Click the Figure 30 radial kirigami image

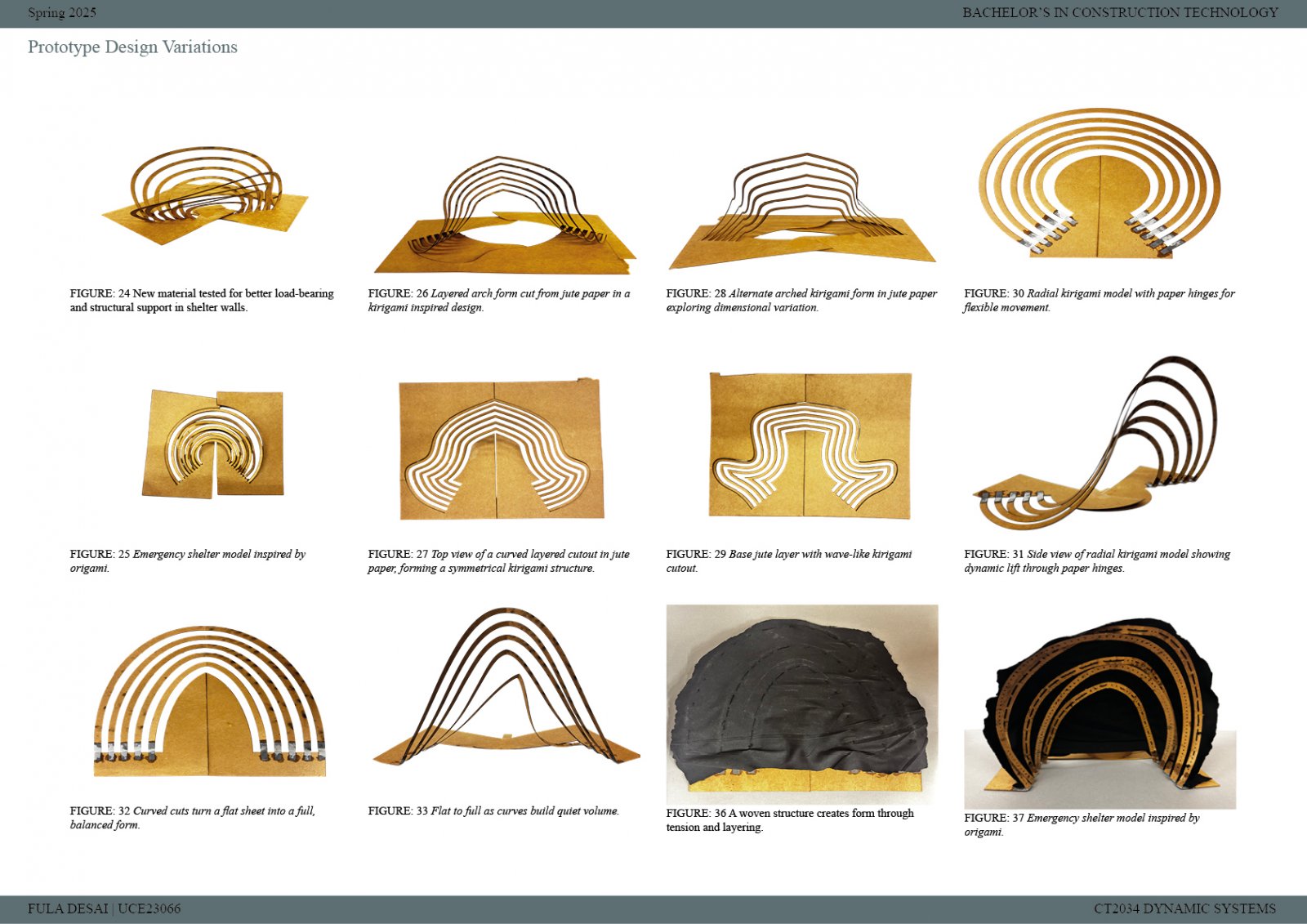[x=1100, y=183]
